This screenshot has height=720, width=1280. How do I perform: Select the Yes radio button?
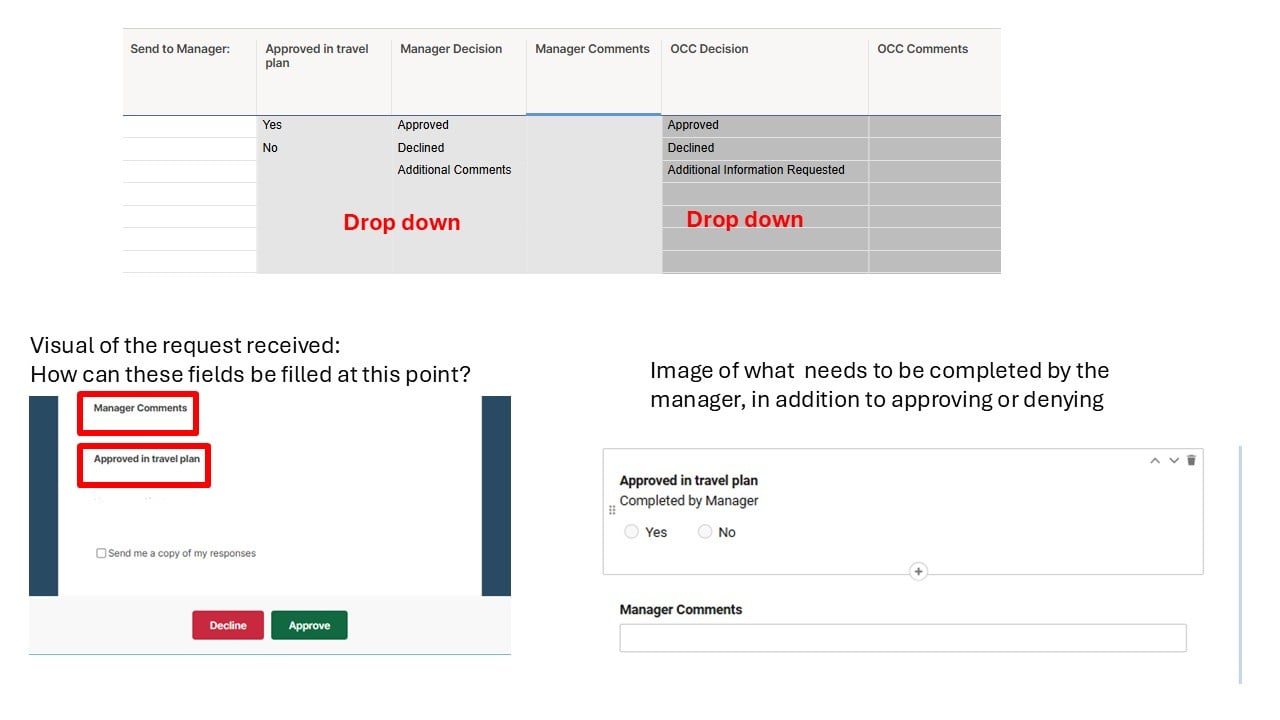(631, 532)
